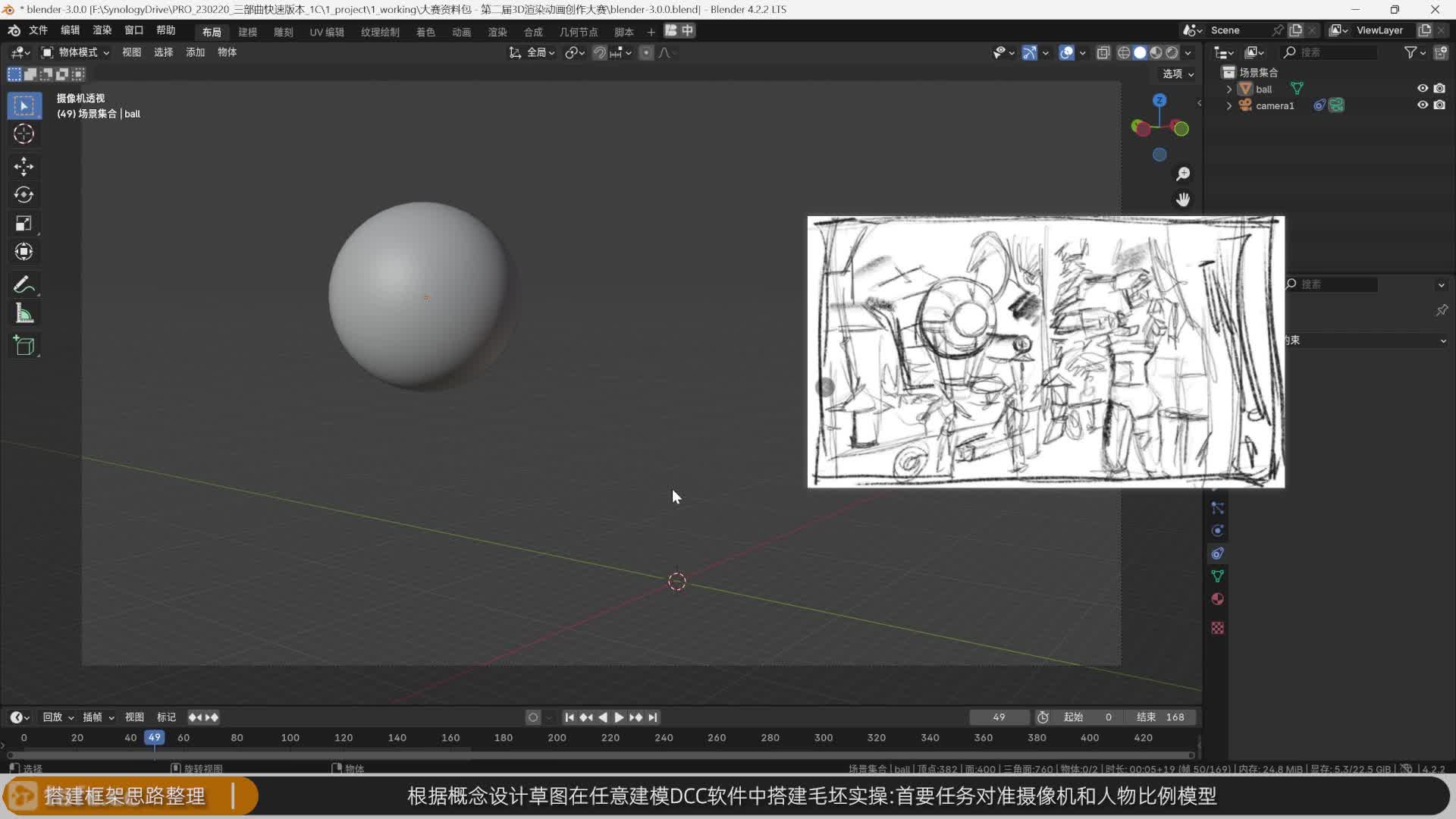Open the 插帧 keying dropdown

click(x=98, y=717)
